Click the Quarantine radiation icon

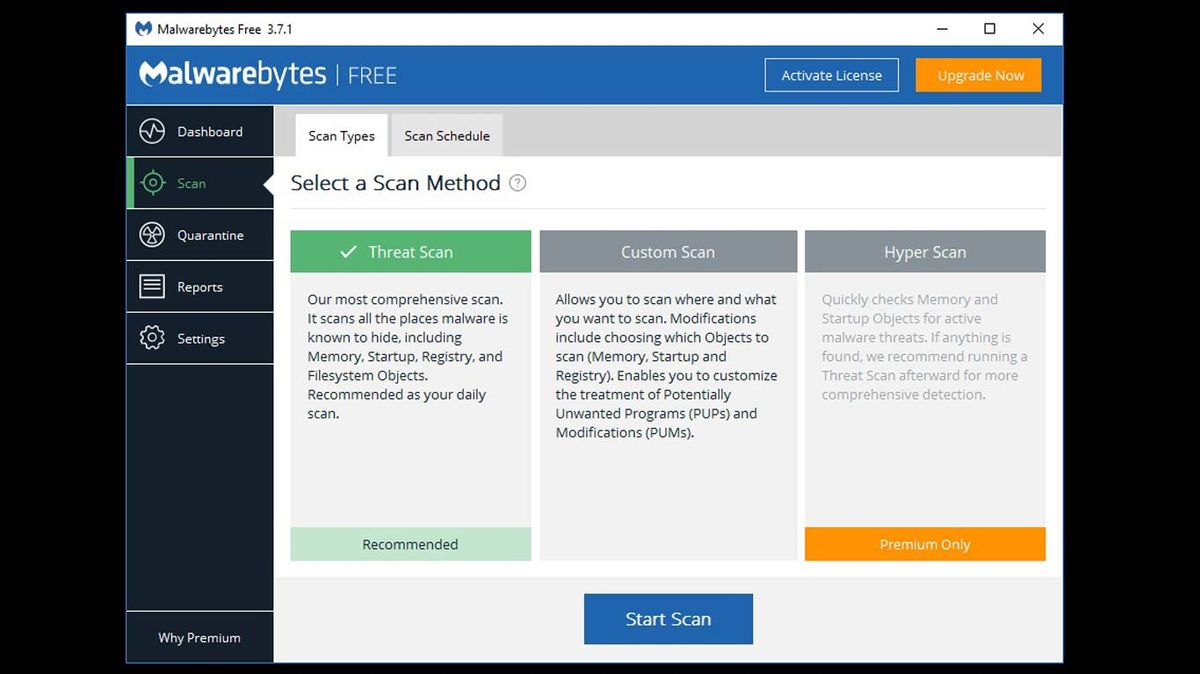click(x=152, y=235)
